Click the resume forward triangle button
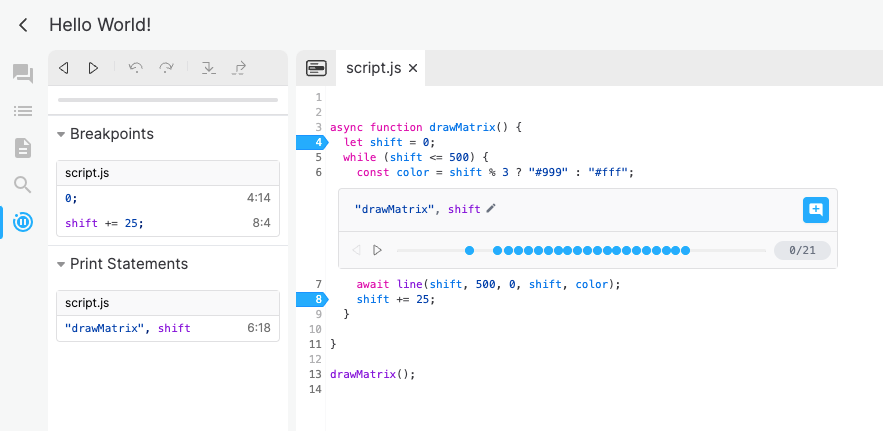 click(x=93, y=68)
